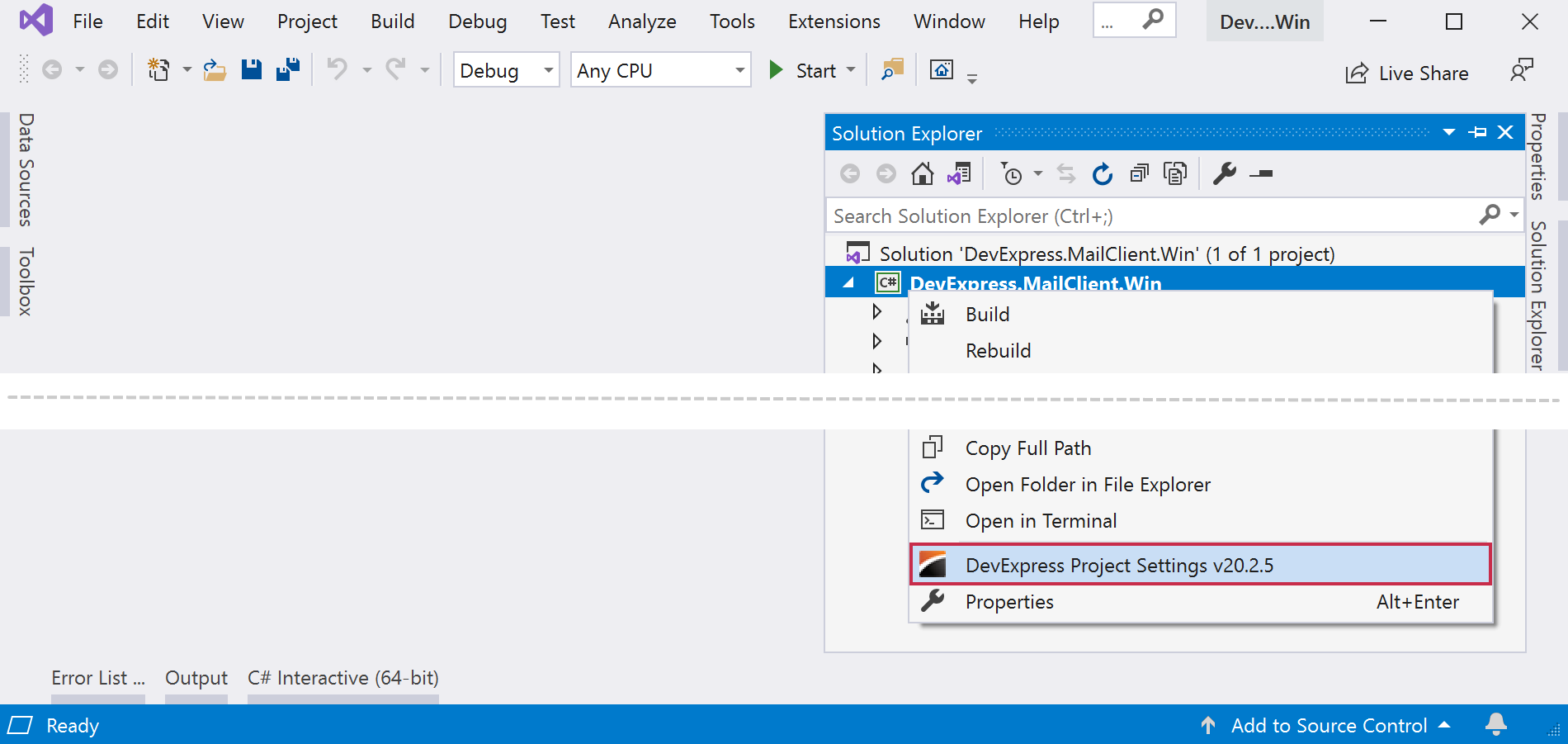Click the Refresh icon in Solution Explorer
Image resolution: width=1568 pixels, height=744 pixels.
coord(1102,174)
